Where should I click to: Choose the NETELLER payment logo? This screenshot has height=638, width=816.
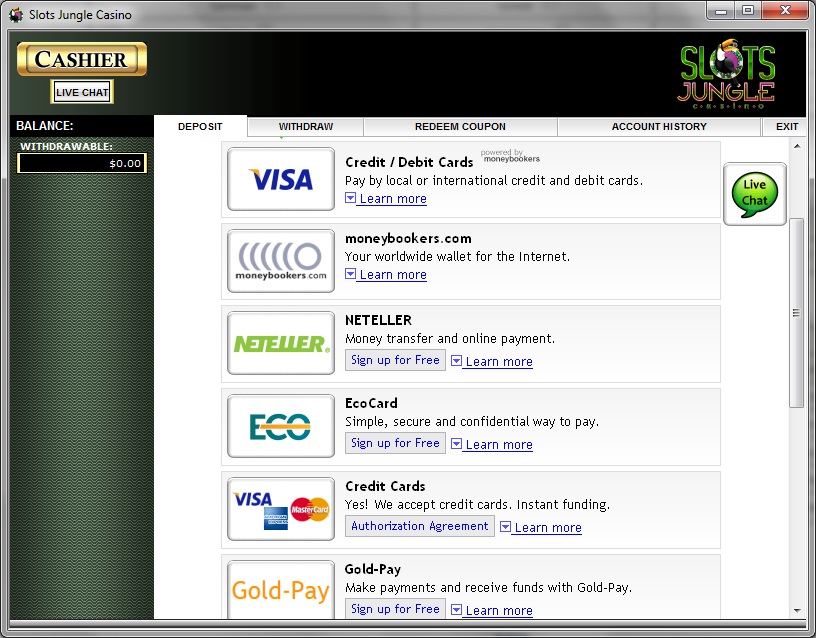281,344
